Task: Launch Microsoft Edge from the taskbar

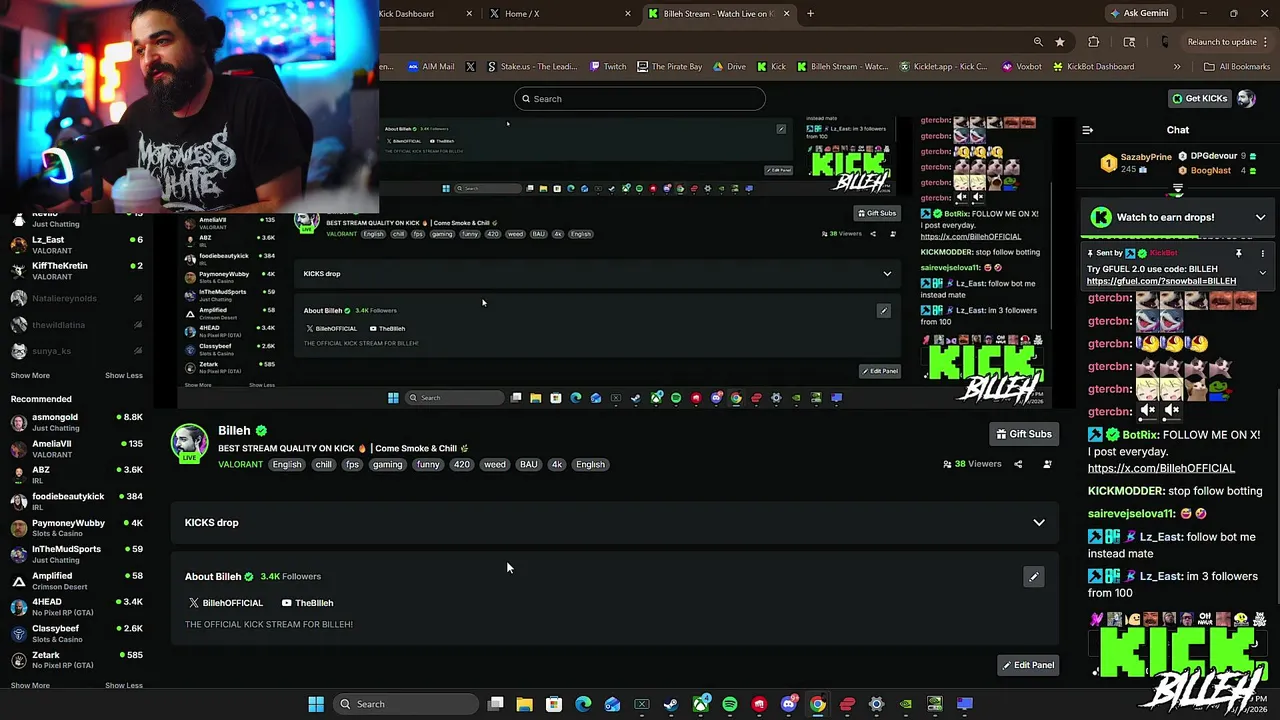Action: [x=583, y=704]
